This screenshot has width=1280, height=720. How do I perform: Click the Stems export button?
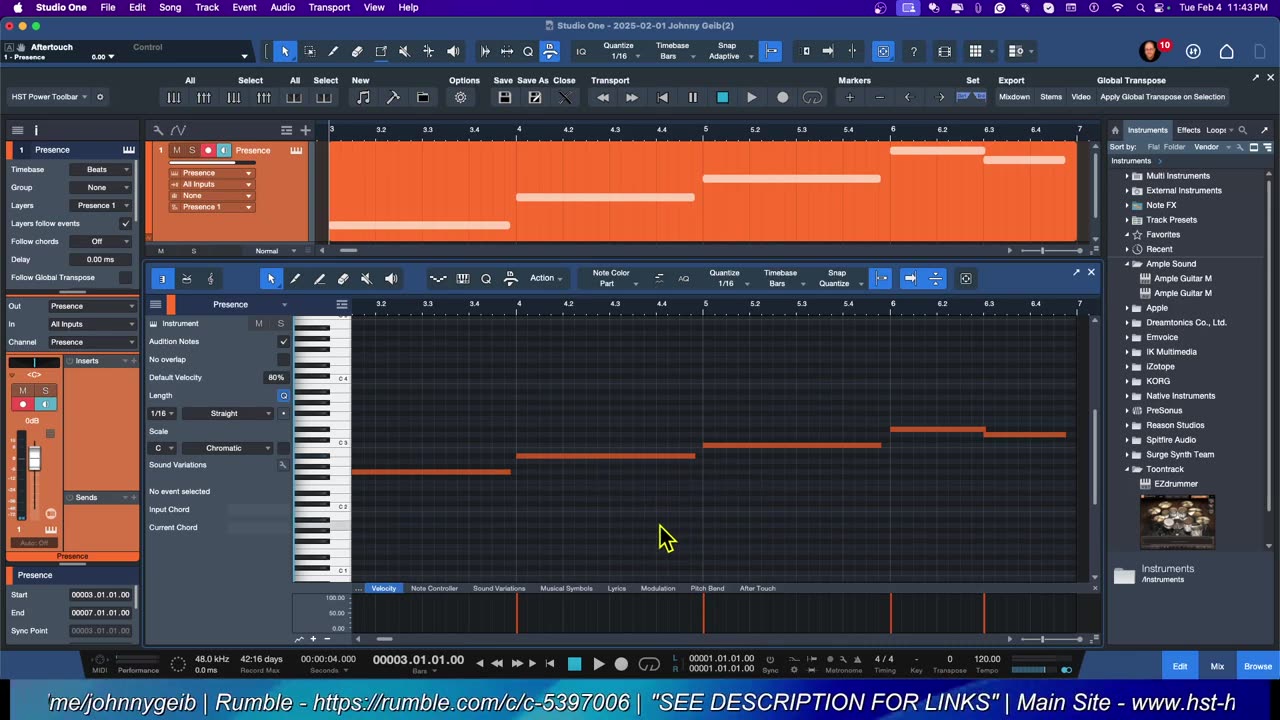(x=1051, y=97)
